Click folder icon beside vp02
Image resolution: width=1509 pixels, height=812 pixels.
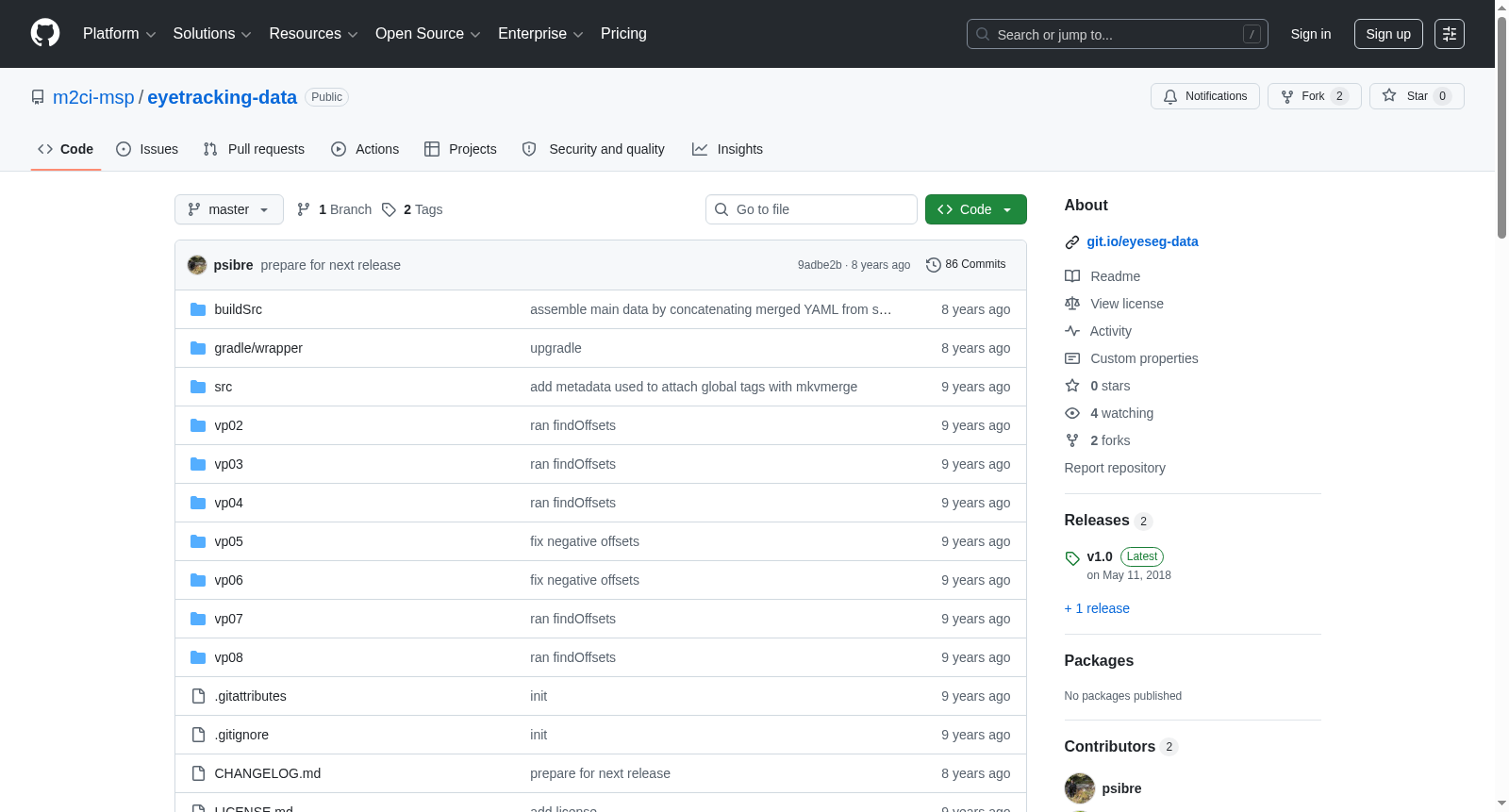[x=198, y=425]
